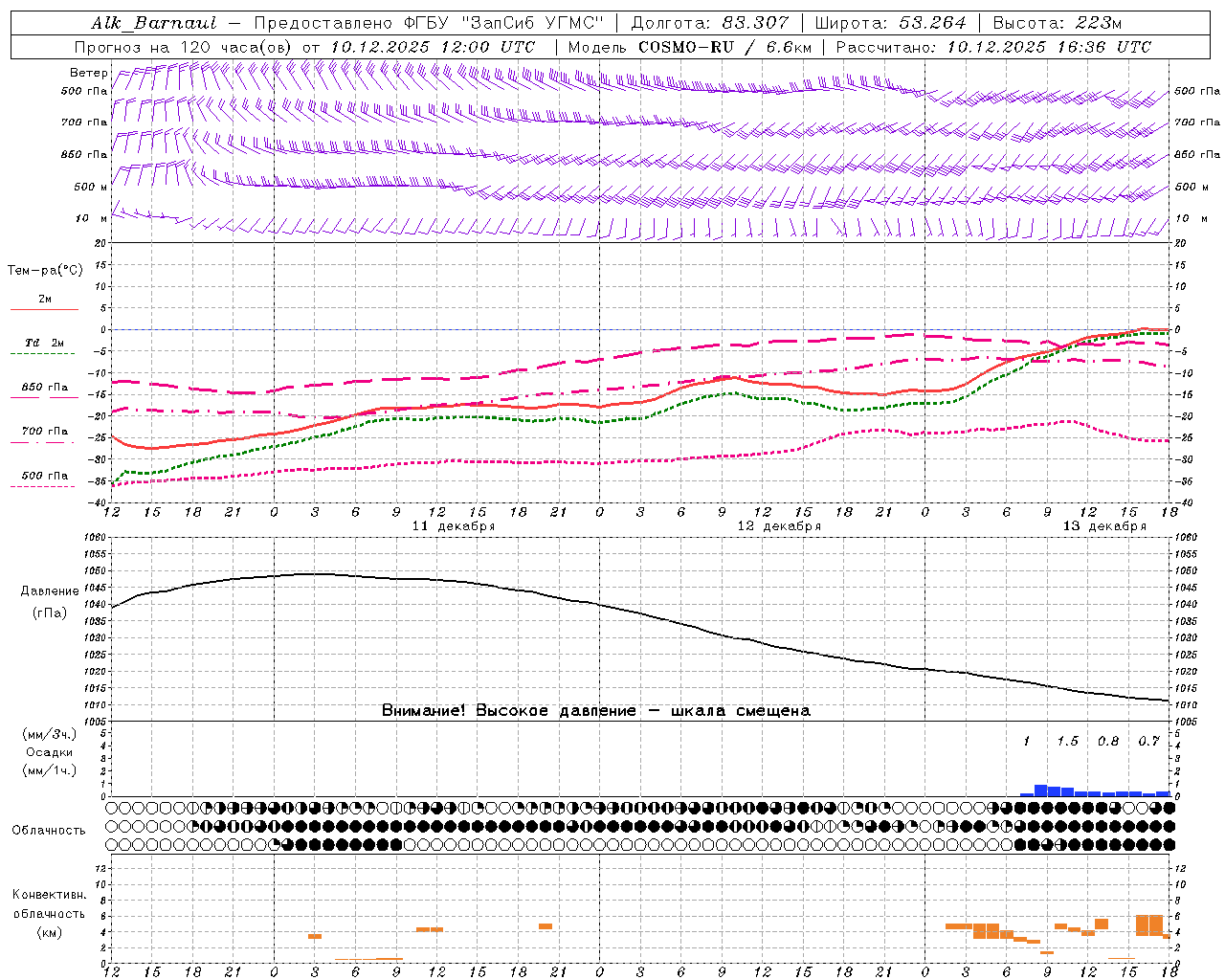Select the 'Высота: 223м' elevation text
The width and height of the screenshot is (1225, 980).
tap(1058, 23)
